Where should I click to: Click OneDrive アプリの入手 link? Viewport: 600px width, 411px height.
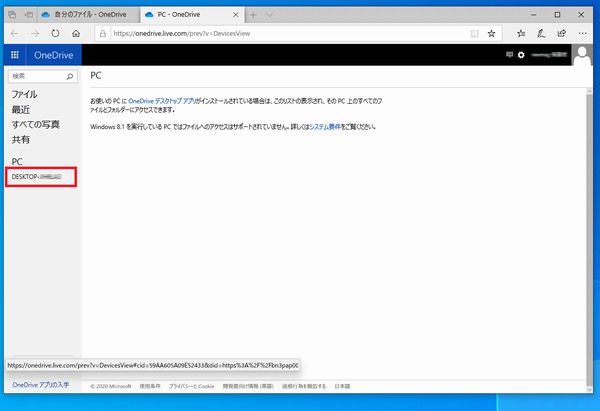(x=41, y=385)
